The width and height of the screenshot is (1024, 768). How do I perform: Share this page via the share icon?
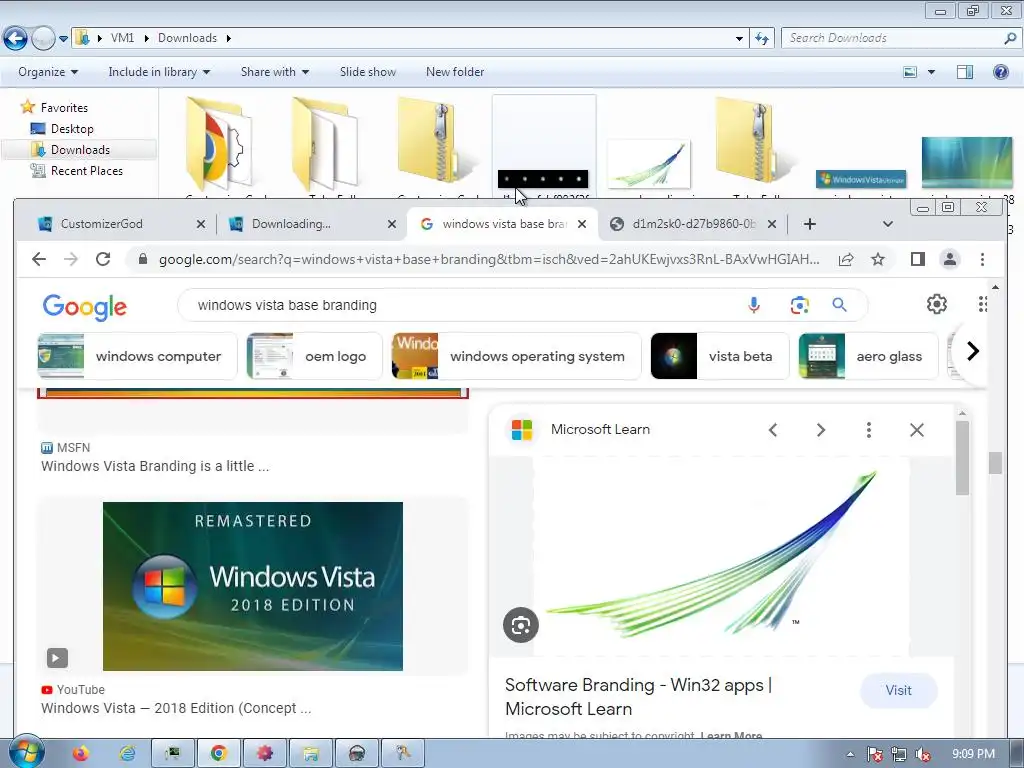846,259
